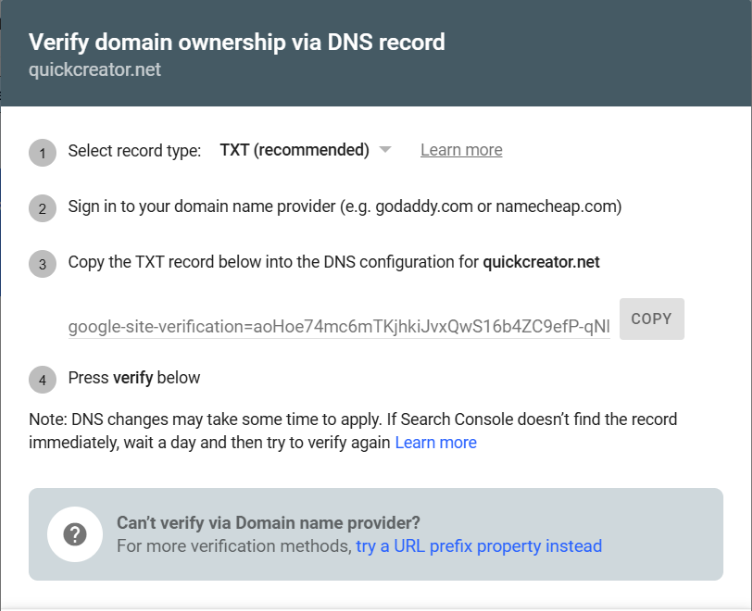
Task: Click the step 1 number circle icon
Action: [43, 153]
